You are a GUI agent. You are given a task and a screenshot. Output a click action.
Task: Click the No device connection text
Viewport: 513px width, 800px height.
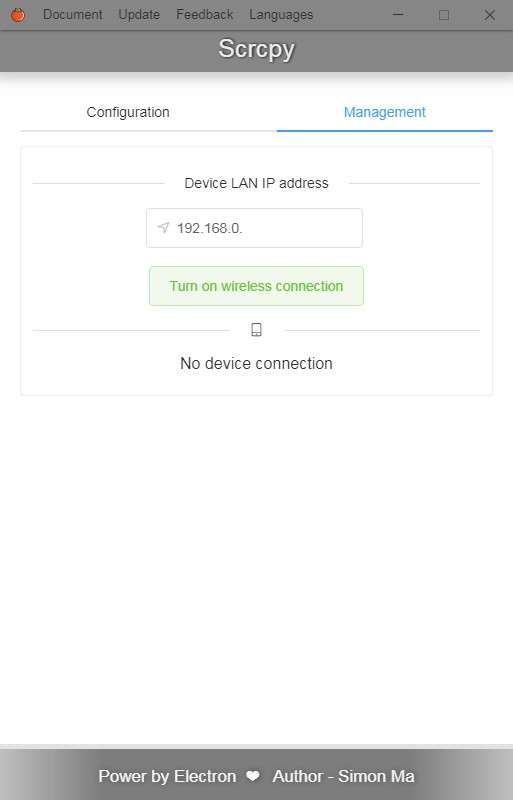click(x=256, y=363)
